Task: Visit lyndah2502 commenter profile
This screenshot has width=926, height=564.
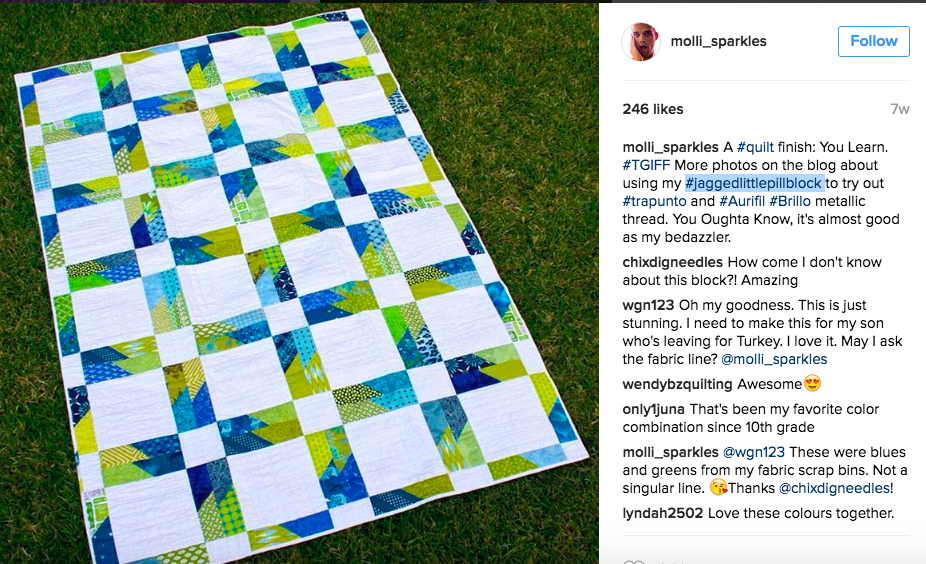Action: tap(663, 513)
